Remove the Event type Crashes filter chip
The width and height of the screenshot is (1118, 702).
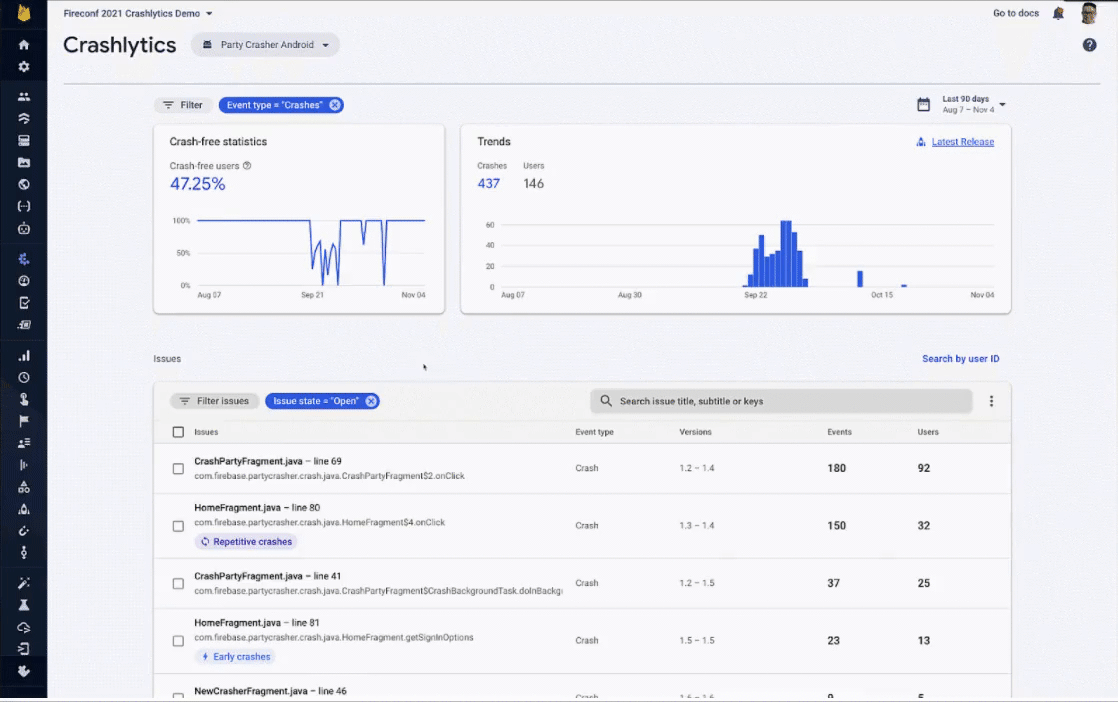tap(334, 105)
